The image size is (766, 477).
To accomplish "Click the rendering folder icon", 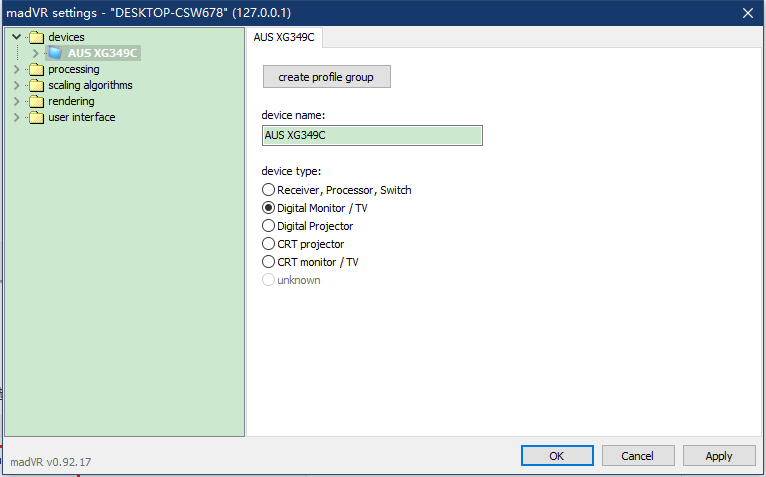I will coord(37,102).
